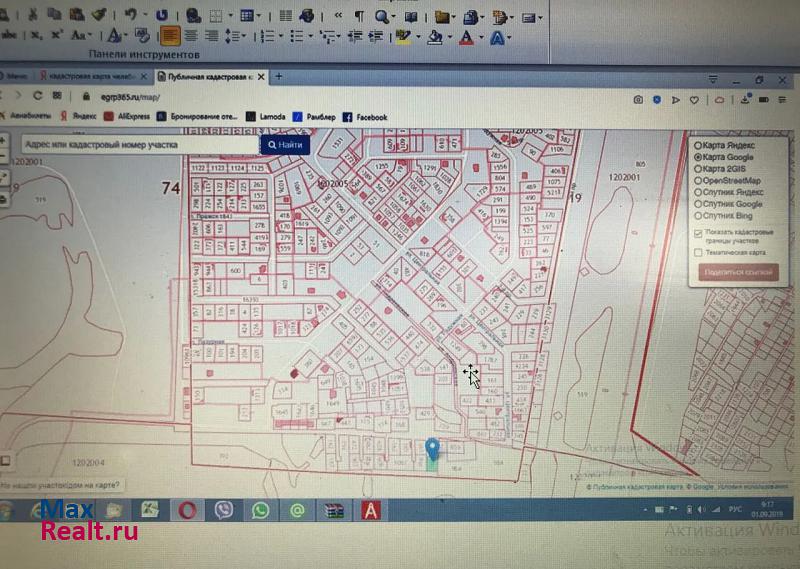Open the Opera browser taskbar icon
800x569 pixels.
[x=187, y=510]
